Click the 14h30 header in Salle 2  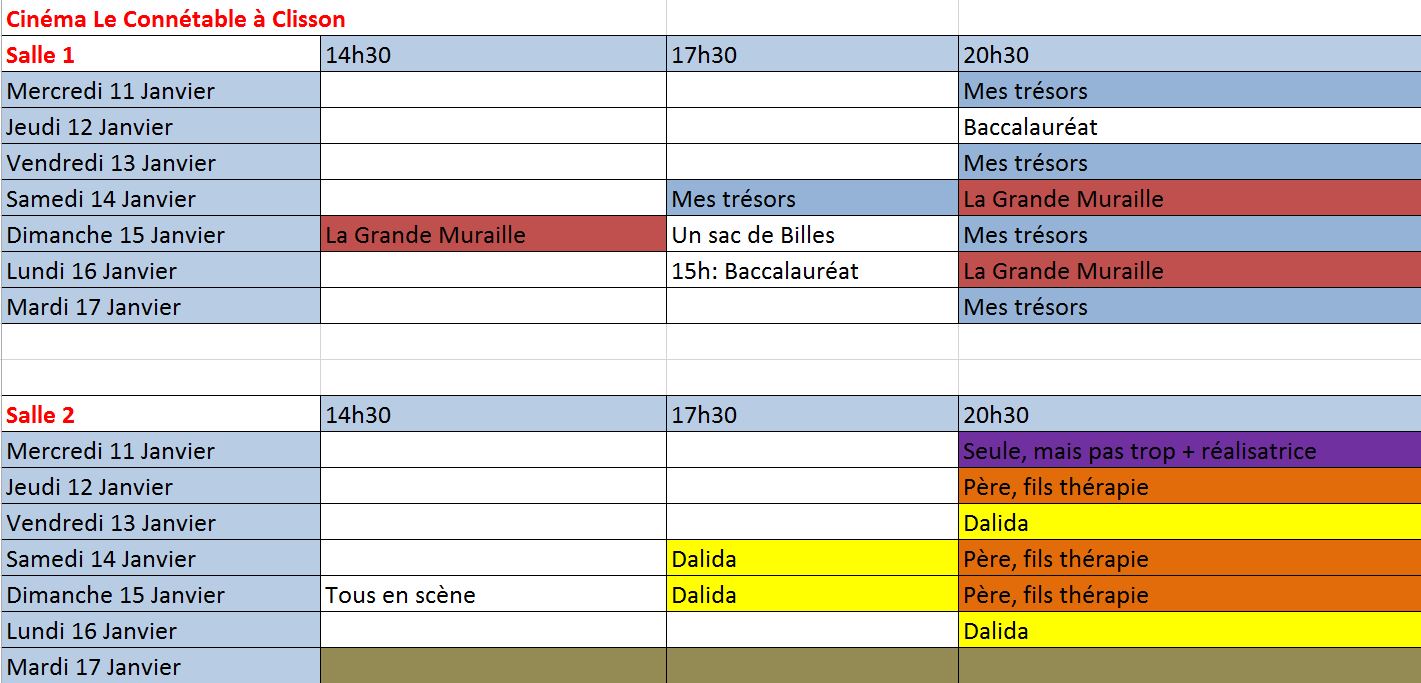[x=492, y=415]
